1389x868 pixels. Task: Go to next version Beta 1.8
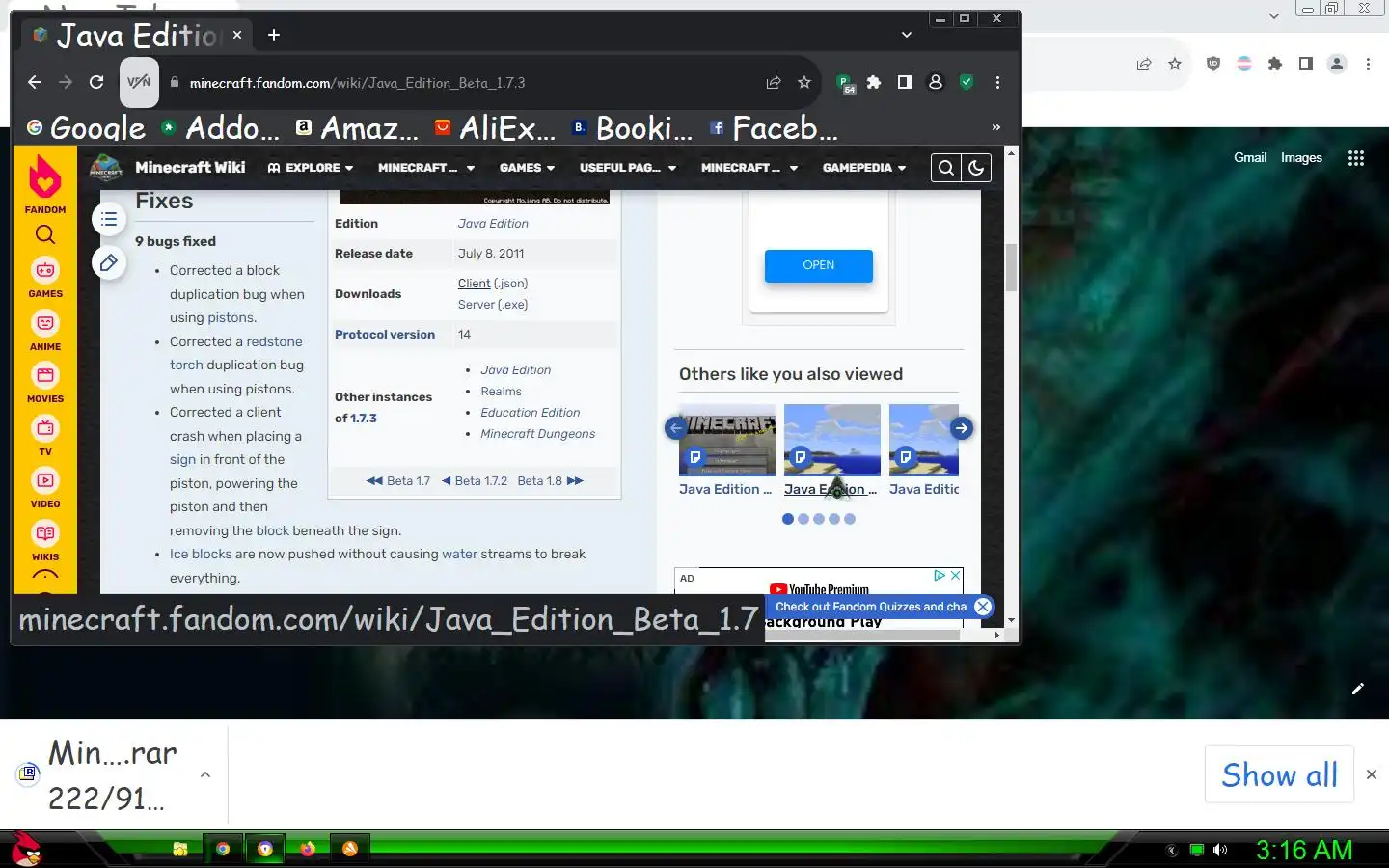[x=550, y=481]
